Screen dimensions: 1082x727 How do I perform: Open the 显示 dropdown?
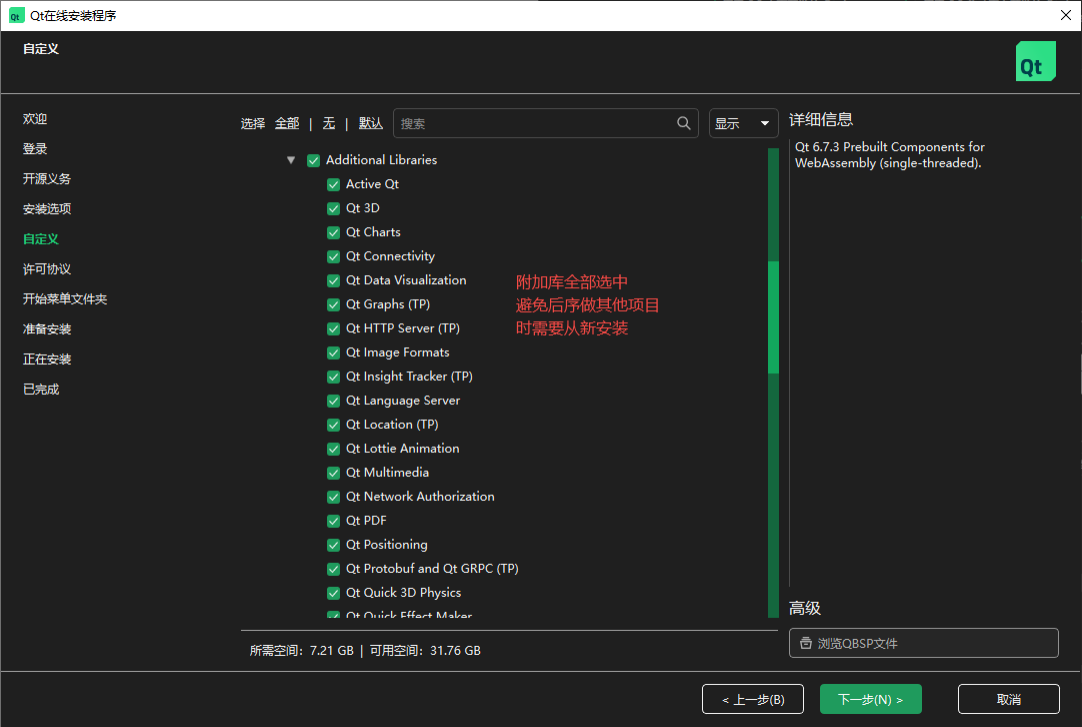(x=743, y=123)
